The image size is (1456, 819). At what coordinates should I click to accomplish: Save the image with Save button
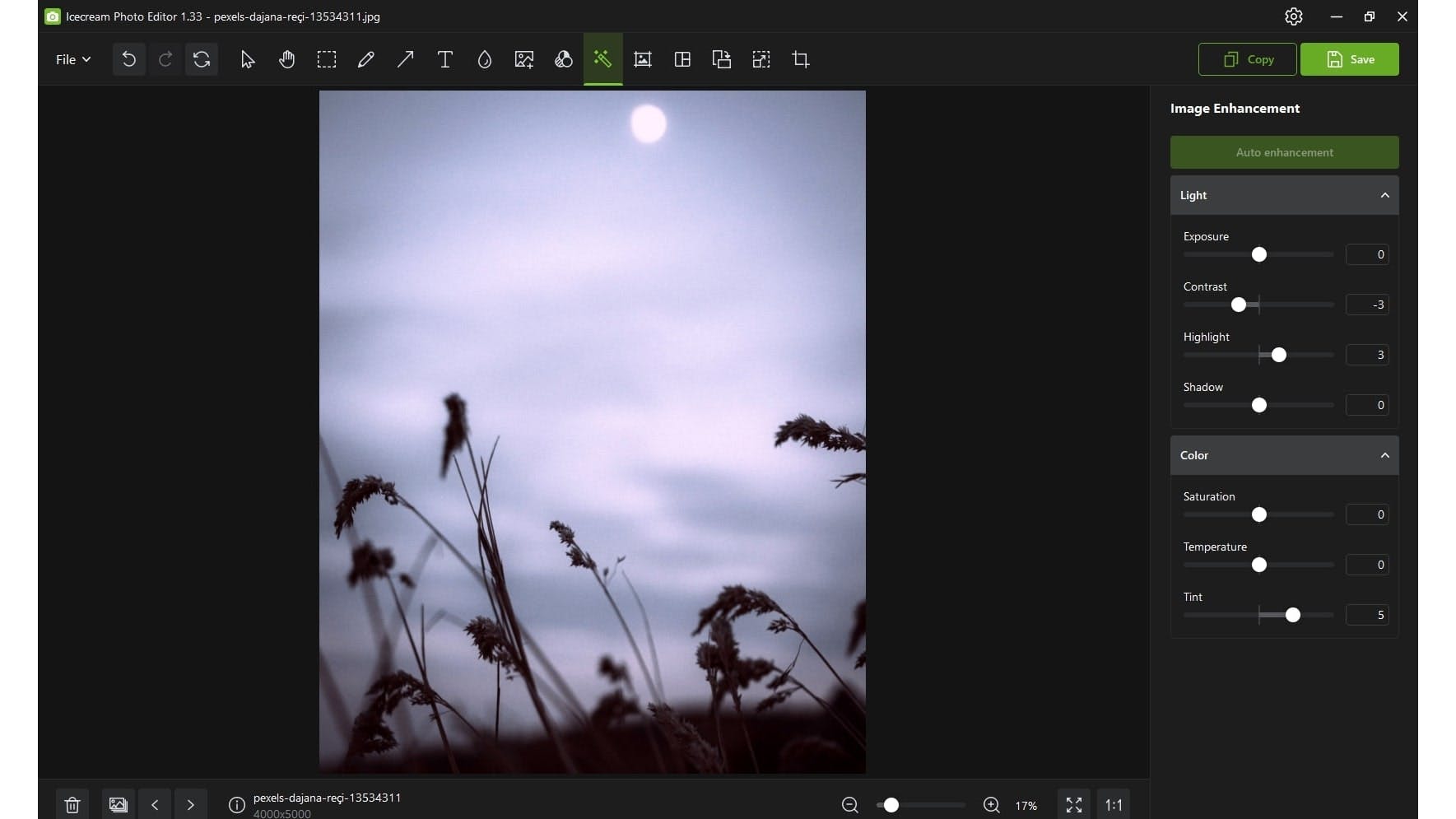tap(1349, 59)
